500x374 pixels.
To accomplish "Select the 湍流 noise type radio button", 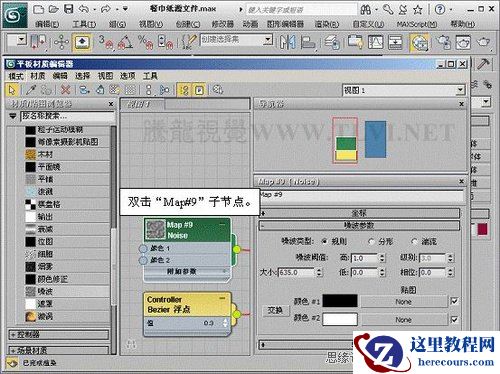I will coord(414,241).
